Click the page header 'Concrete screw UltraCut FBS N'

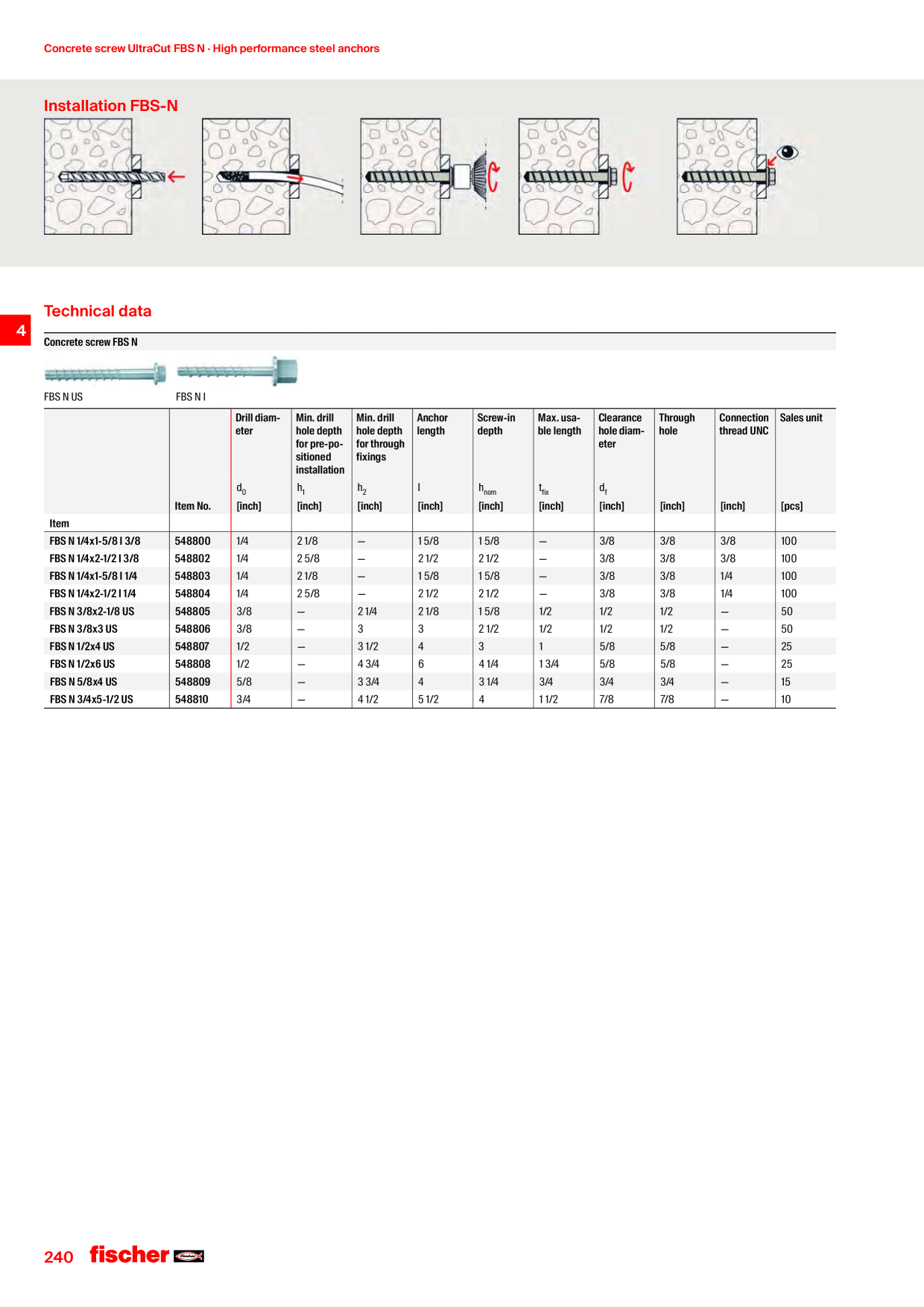[124, 48]
